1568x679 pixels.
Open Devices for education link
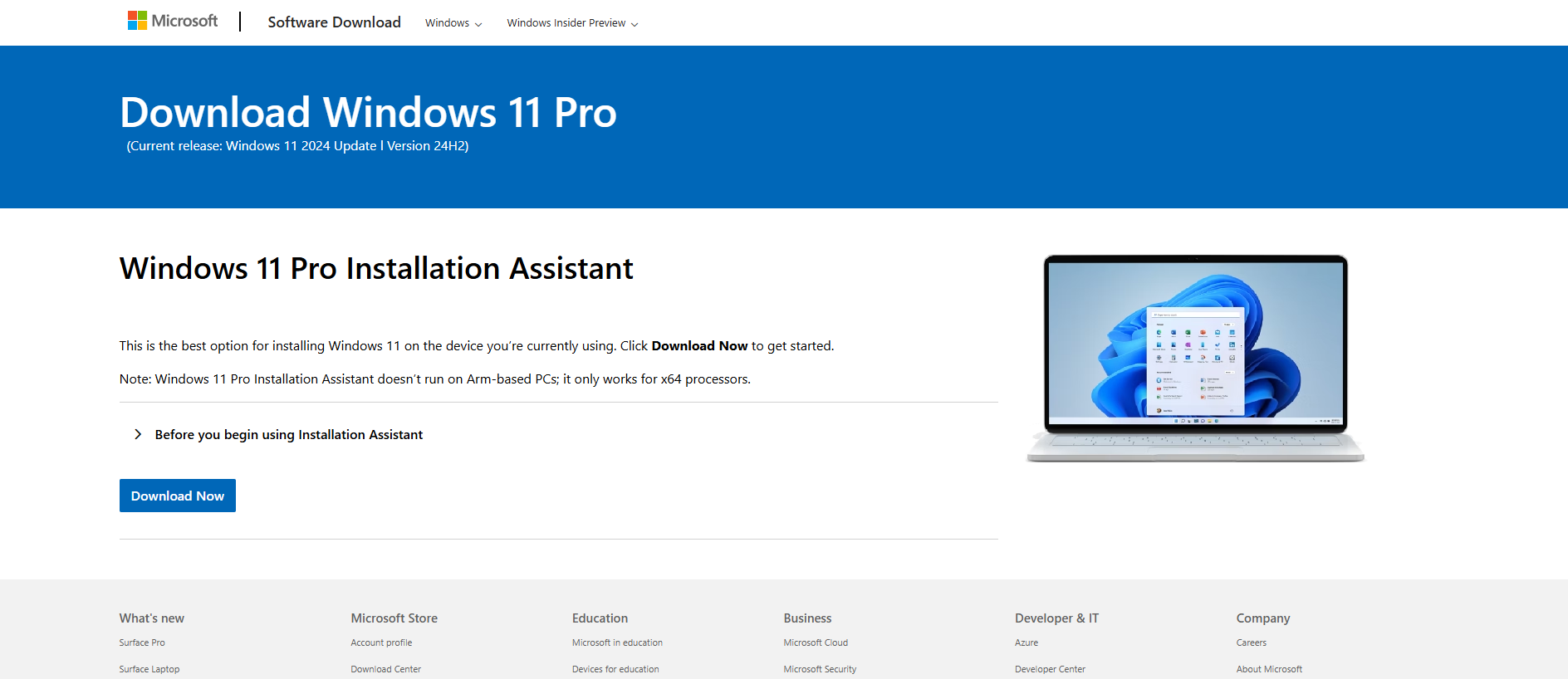point(615,669)
